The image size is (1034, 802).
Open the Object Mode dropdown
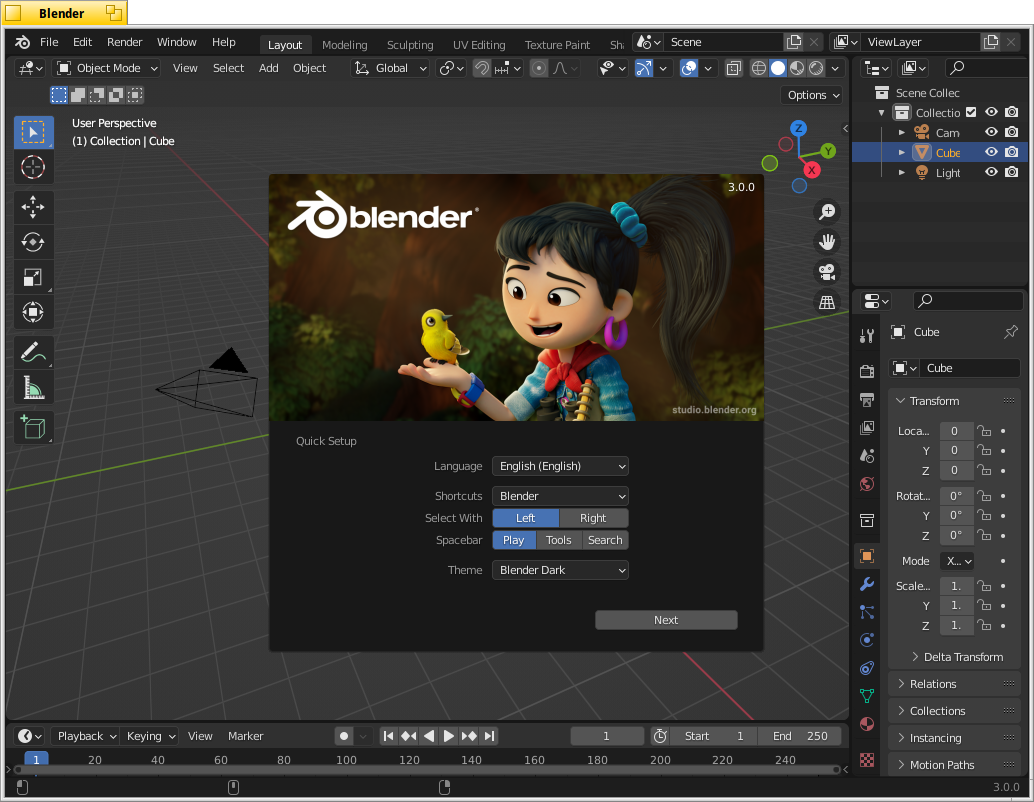pos(107,68)
